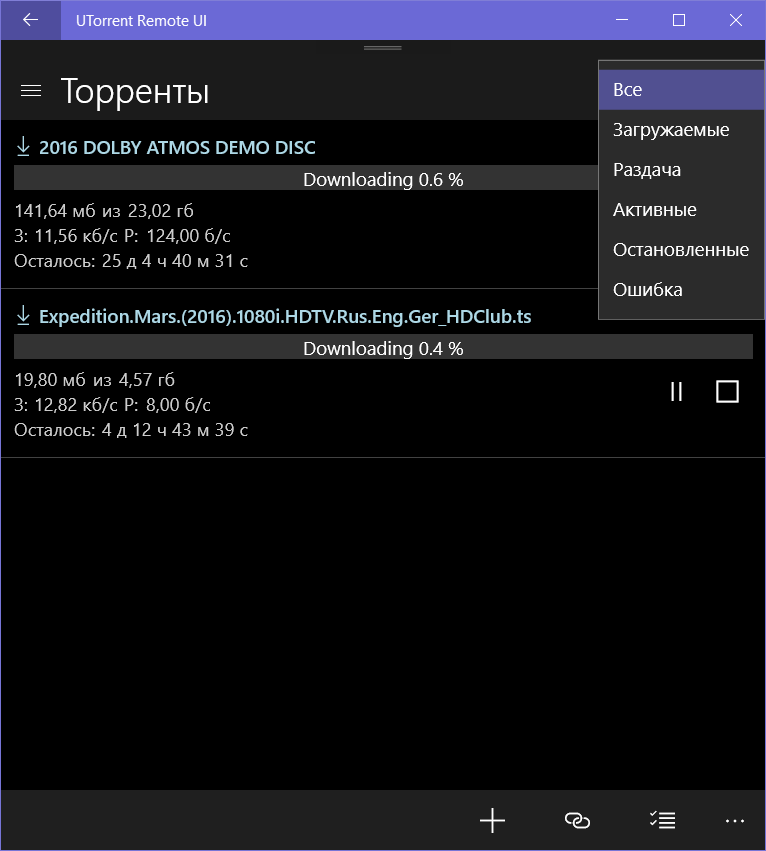
Task: Stop the Expedition.Mars torrent
Action: (727, 391)
